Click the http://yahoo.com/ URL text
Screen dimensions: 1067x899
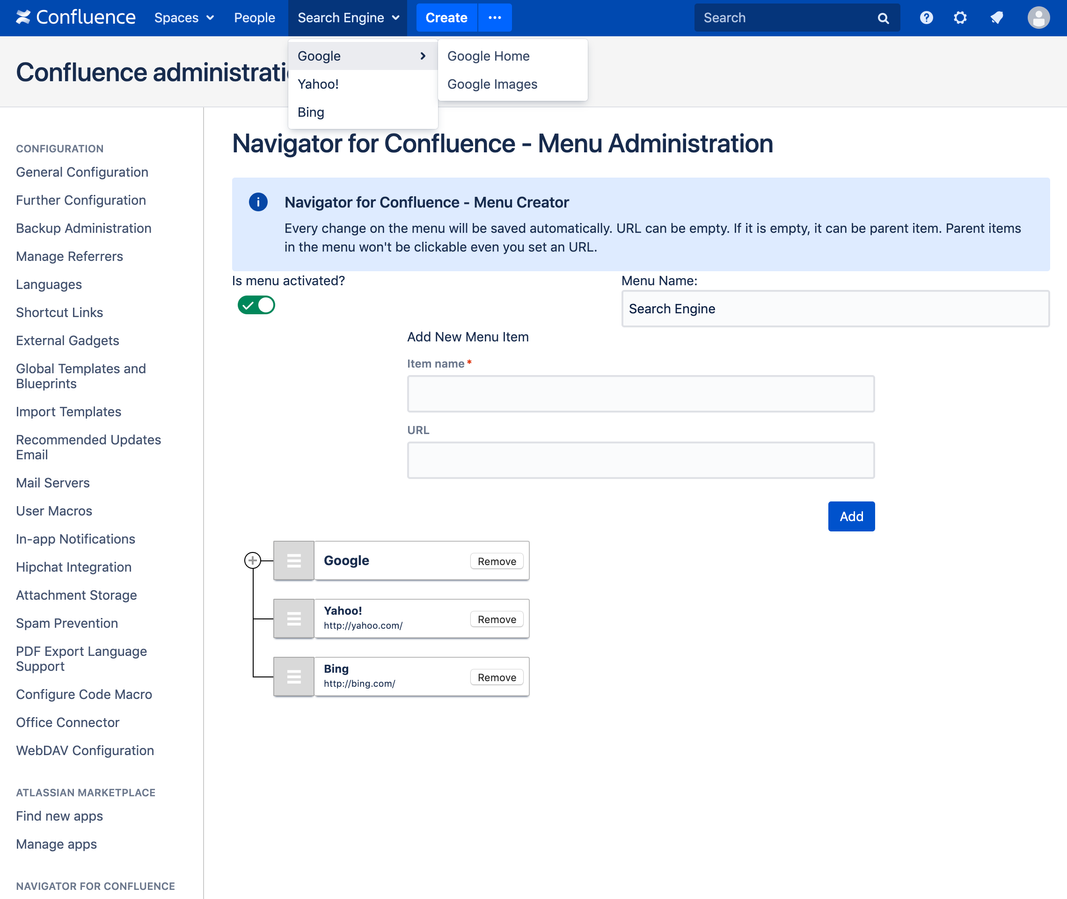pyautogui.click(x=363, y=625)
